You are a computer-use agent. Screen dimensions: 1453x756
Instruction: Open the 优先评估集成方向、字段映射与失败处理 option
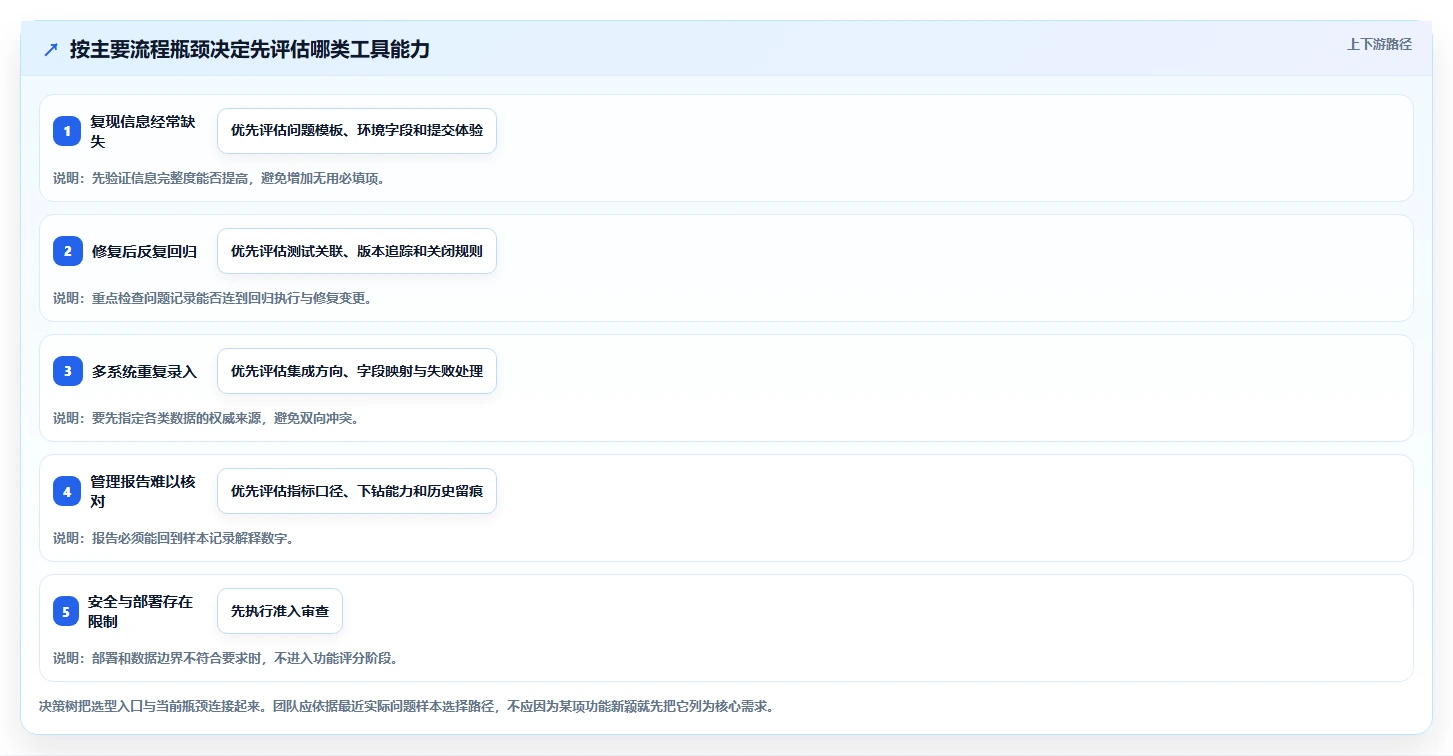pos(357,371)
